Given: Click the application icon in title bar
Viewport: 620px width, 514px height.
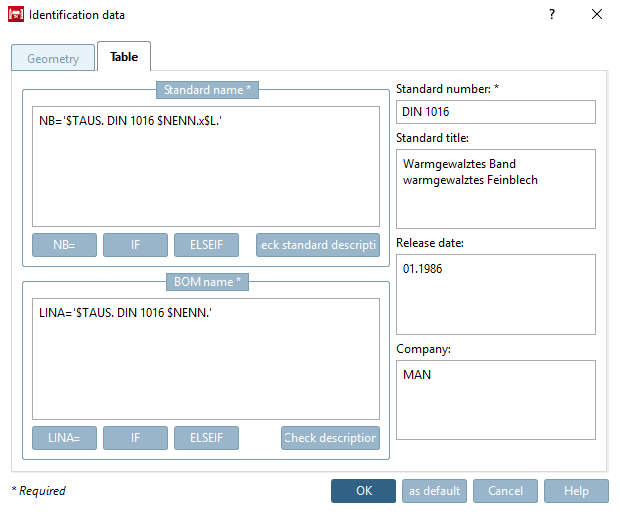Looking at the screenshot, I should tap(16, 15).
